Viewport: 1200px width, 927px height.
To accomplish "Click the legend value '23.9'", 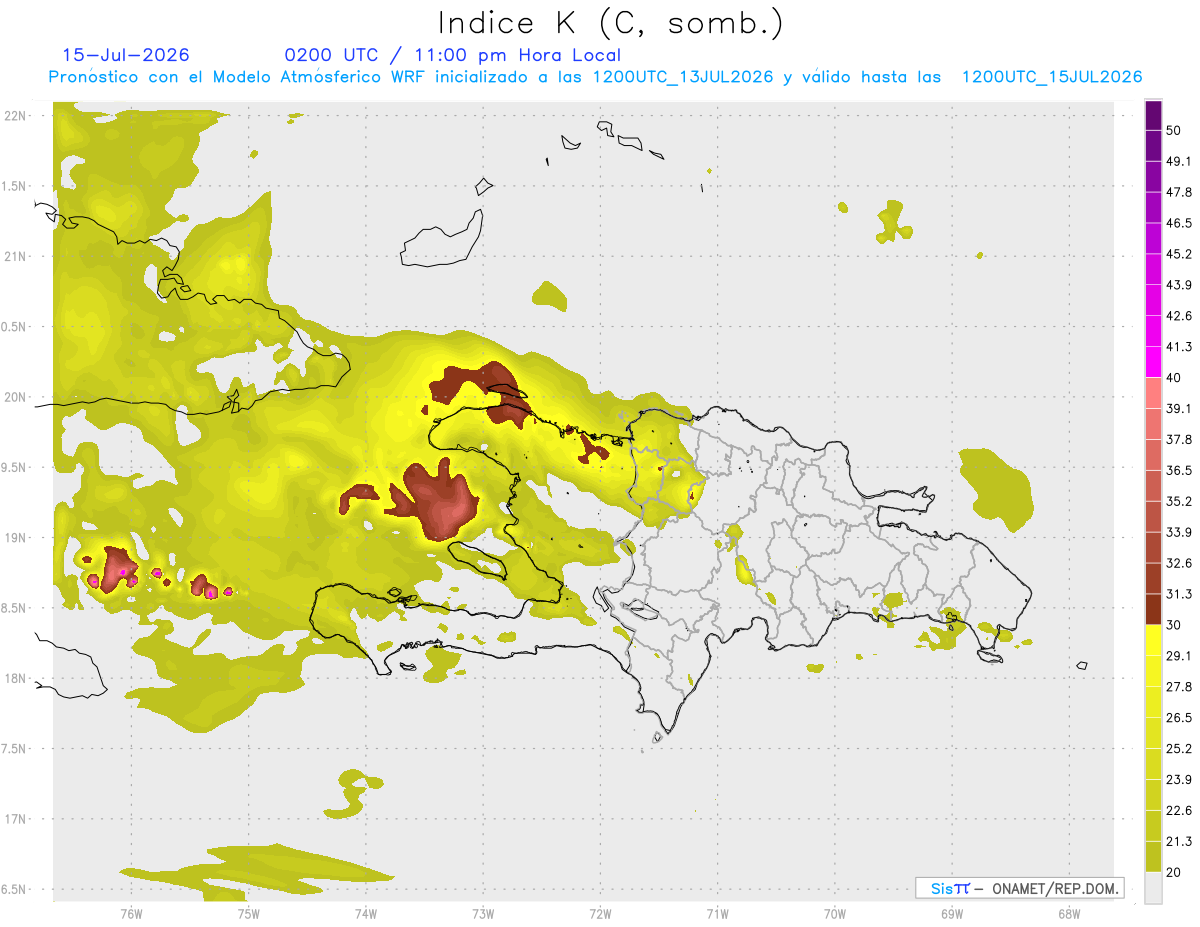I will (1179, 780).
